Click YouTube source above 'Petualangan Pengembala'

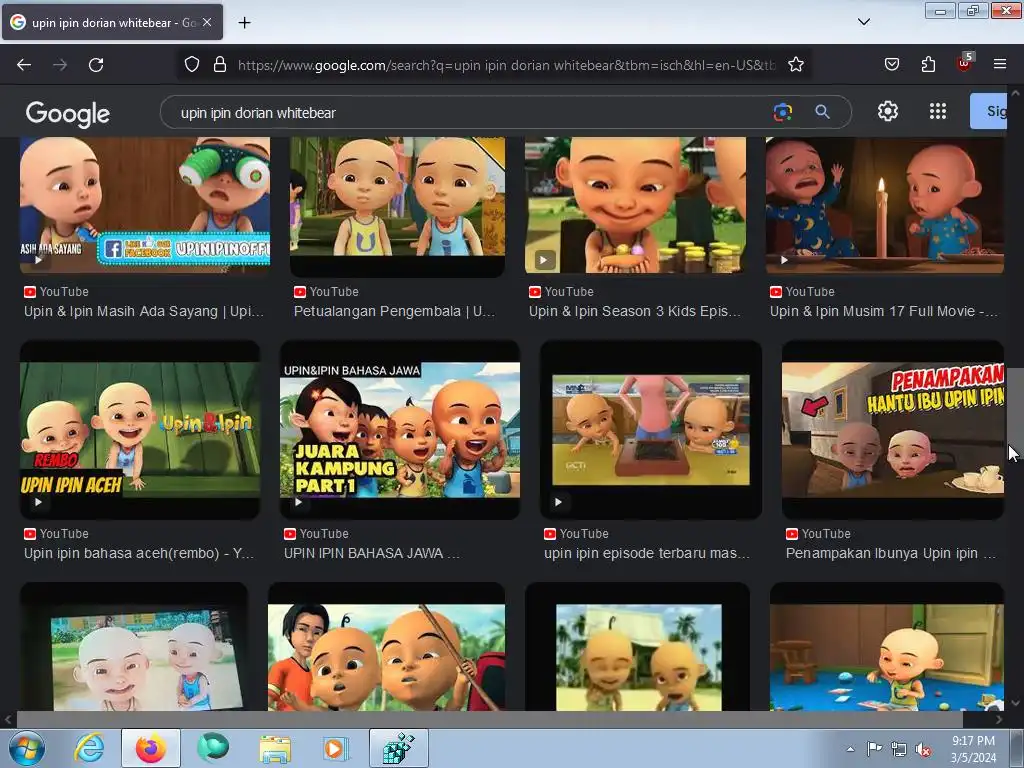(x=327, y=292)
